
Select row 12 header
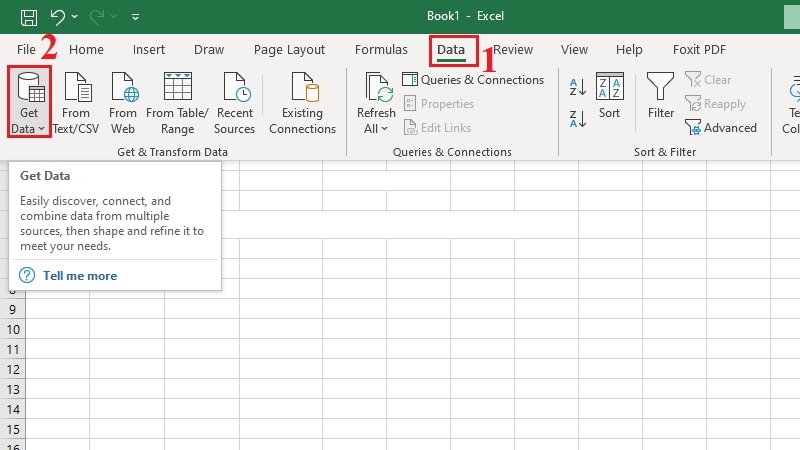click(x=13, y=369)
